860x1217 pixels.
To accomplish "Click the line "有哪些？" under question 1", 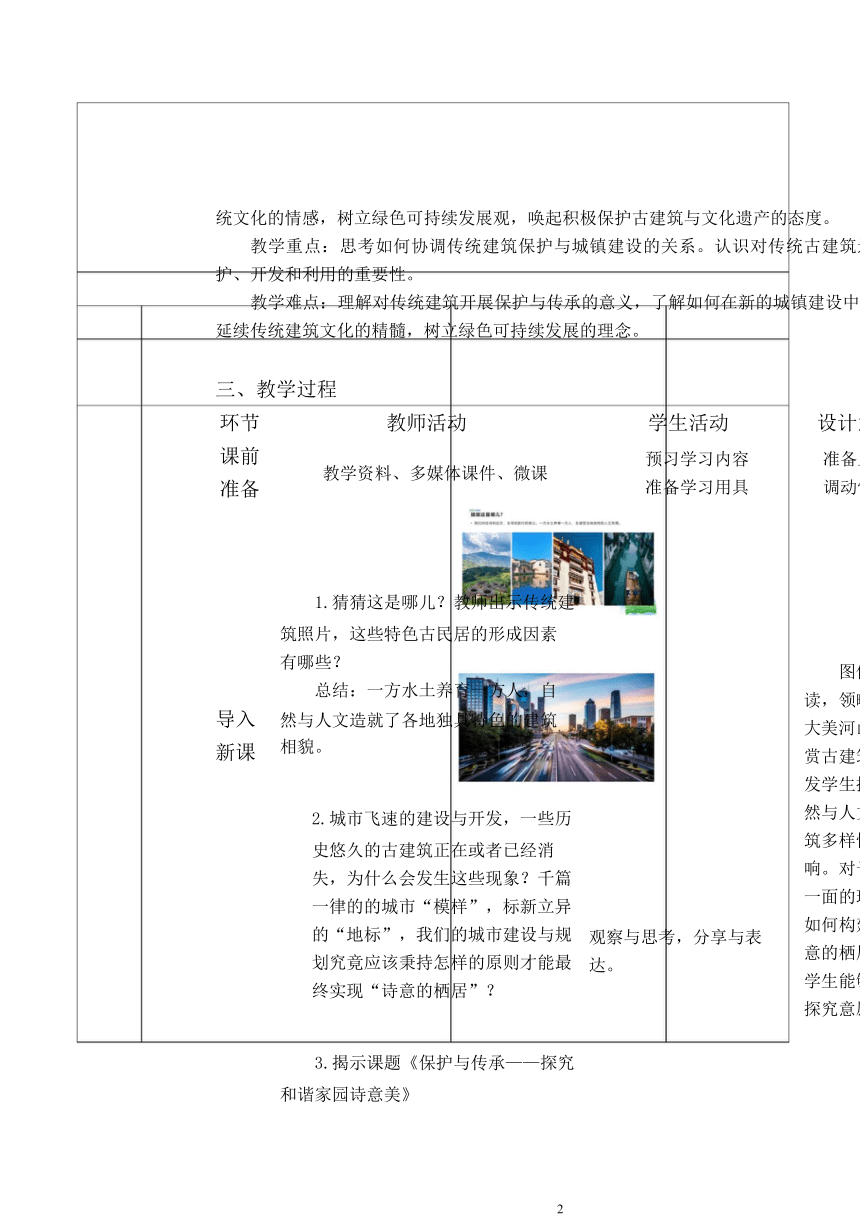I will click(311, 661).
